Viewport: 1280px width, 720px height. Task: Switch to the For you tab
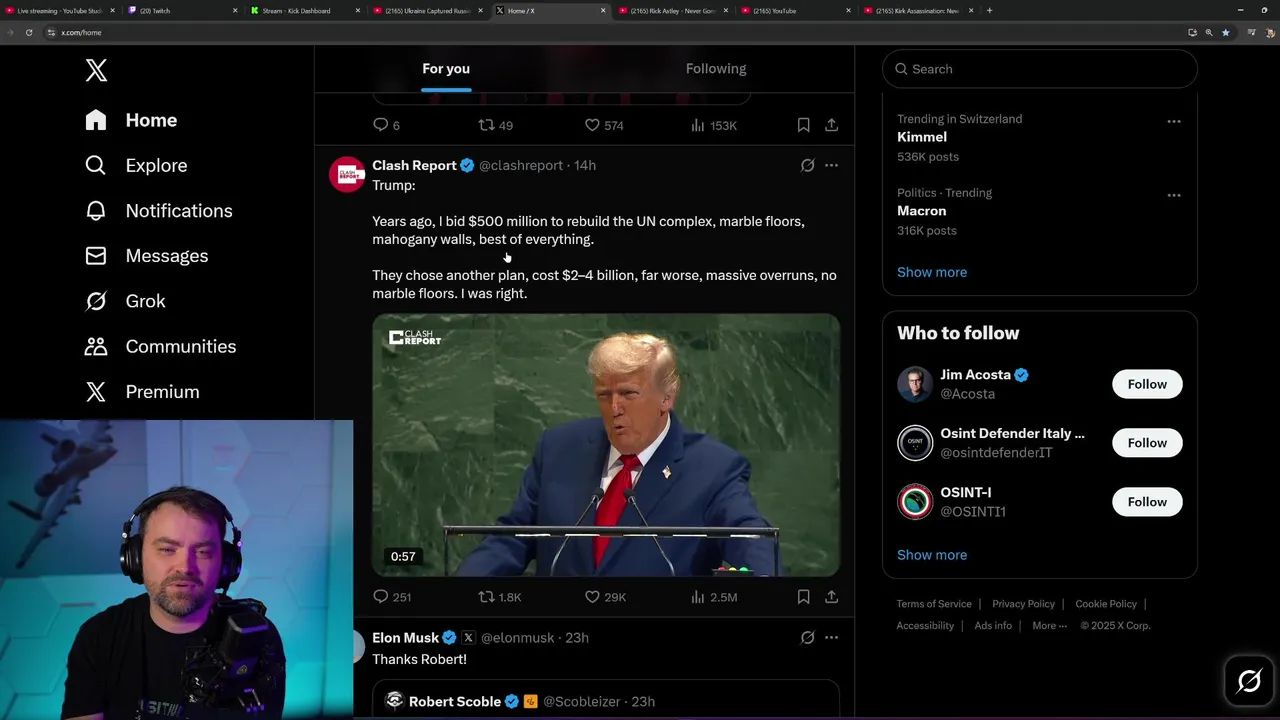[x=446, y=69]
